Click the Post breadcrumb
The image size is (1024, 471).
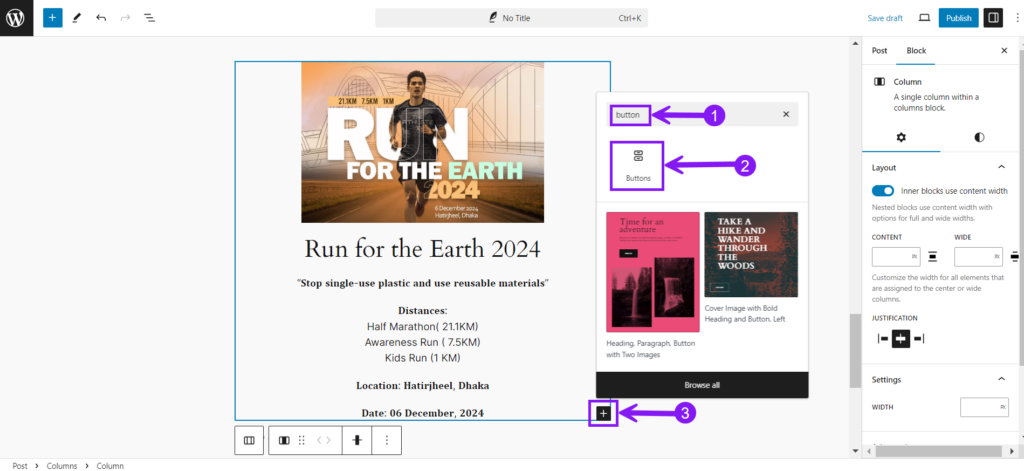(x=20, y=466)
